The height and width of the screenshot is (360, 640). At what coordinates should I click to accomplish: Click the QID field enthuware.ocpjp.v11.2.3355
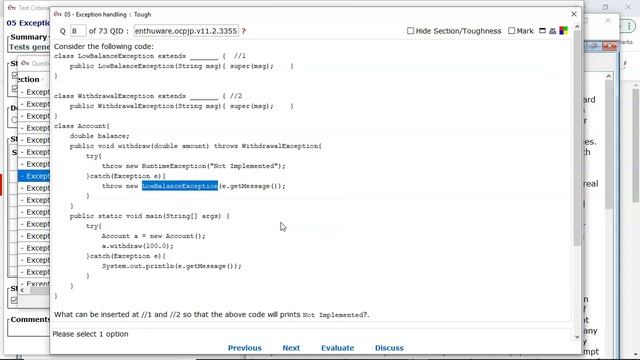[x=186, y=31]
